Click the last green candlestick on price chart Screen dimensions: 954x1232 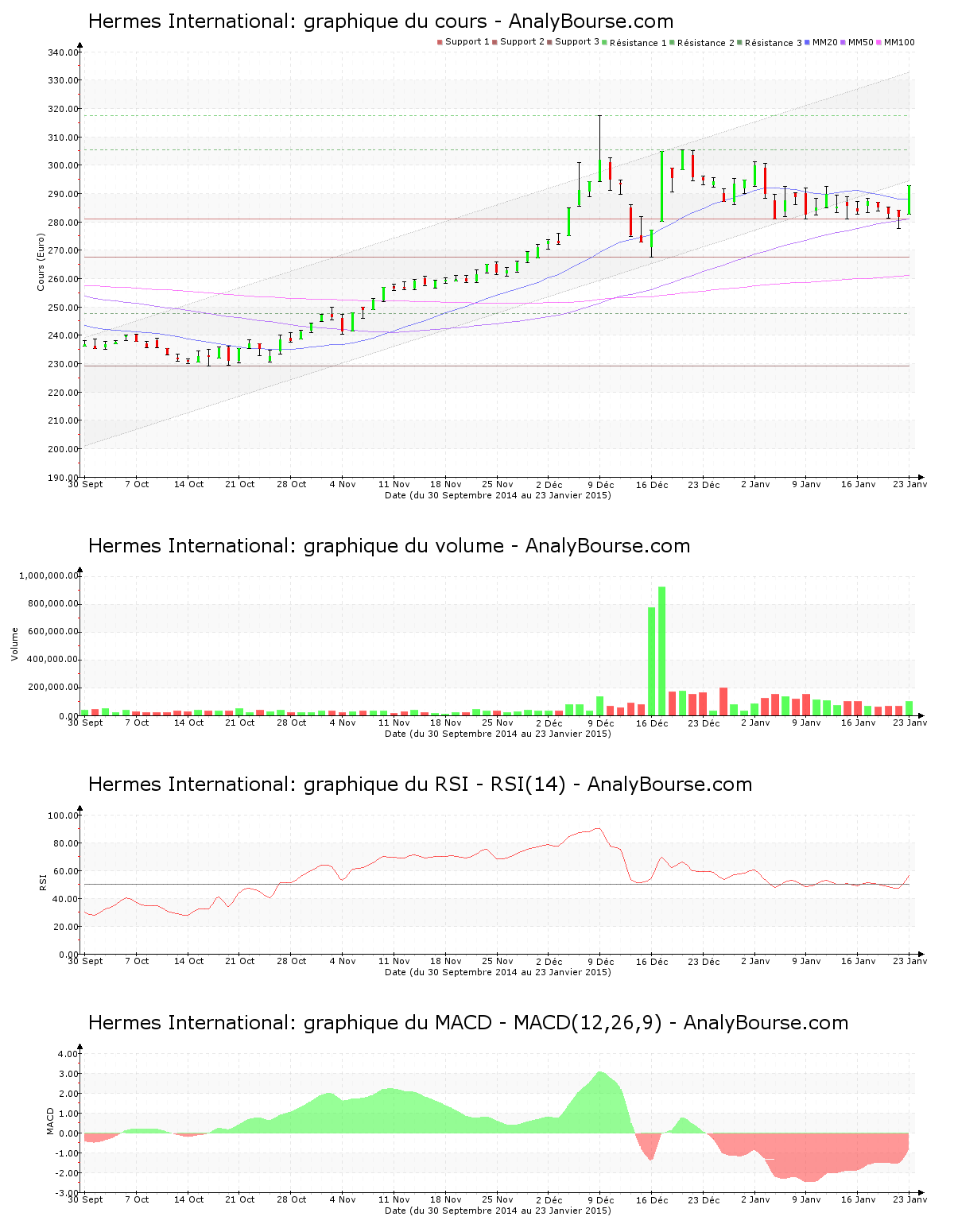point(909,200)
